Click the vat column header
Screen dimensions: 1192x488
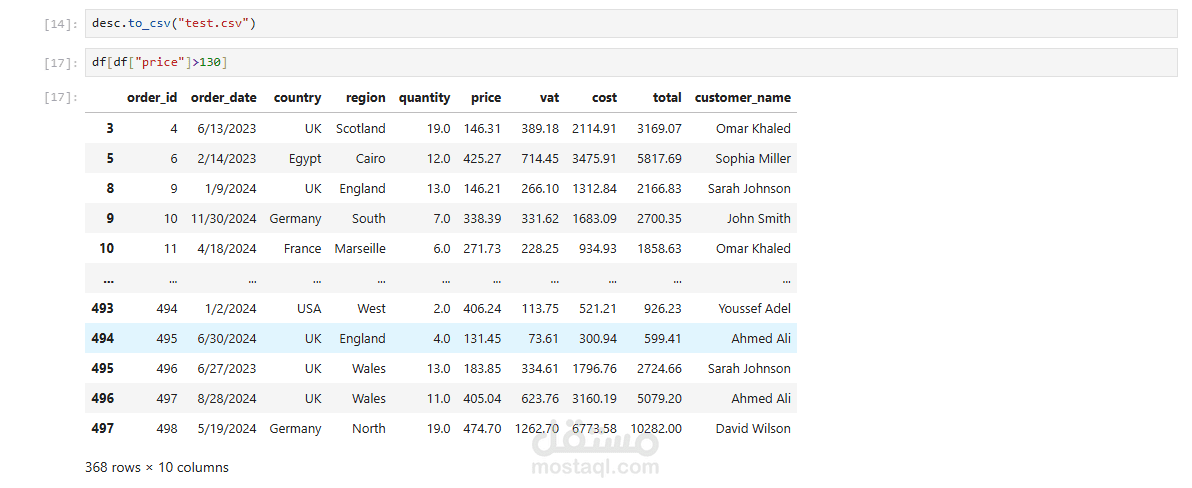550,97
